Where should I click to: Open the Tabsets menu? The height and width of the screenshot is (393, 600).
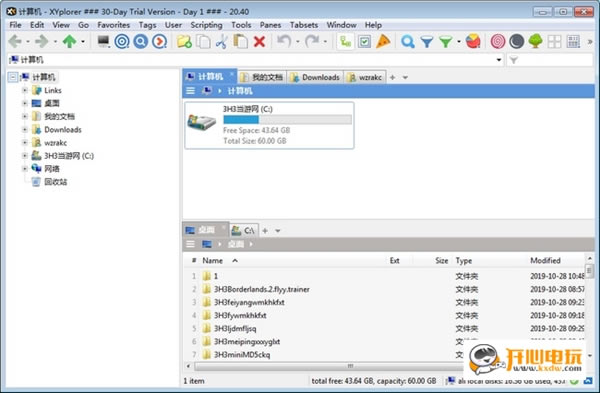coord(304,25)
